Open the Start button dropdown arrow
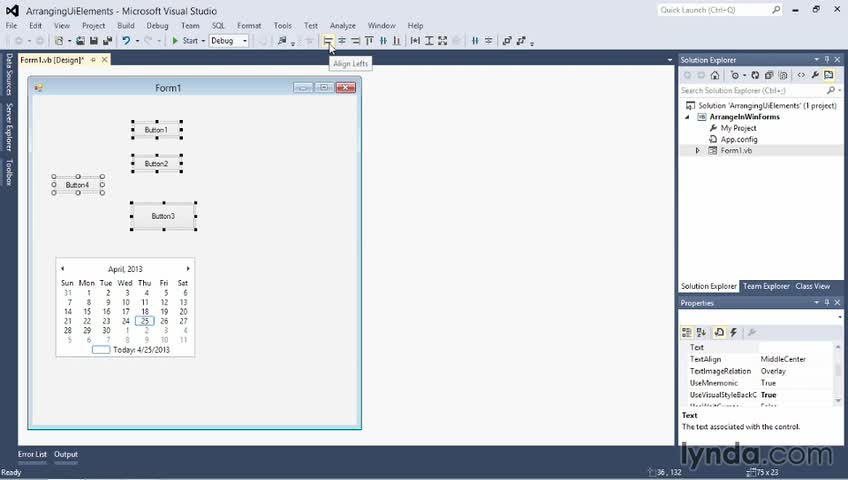This screenshot has height=480, width=848. coord(203,41)
